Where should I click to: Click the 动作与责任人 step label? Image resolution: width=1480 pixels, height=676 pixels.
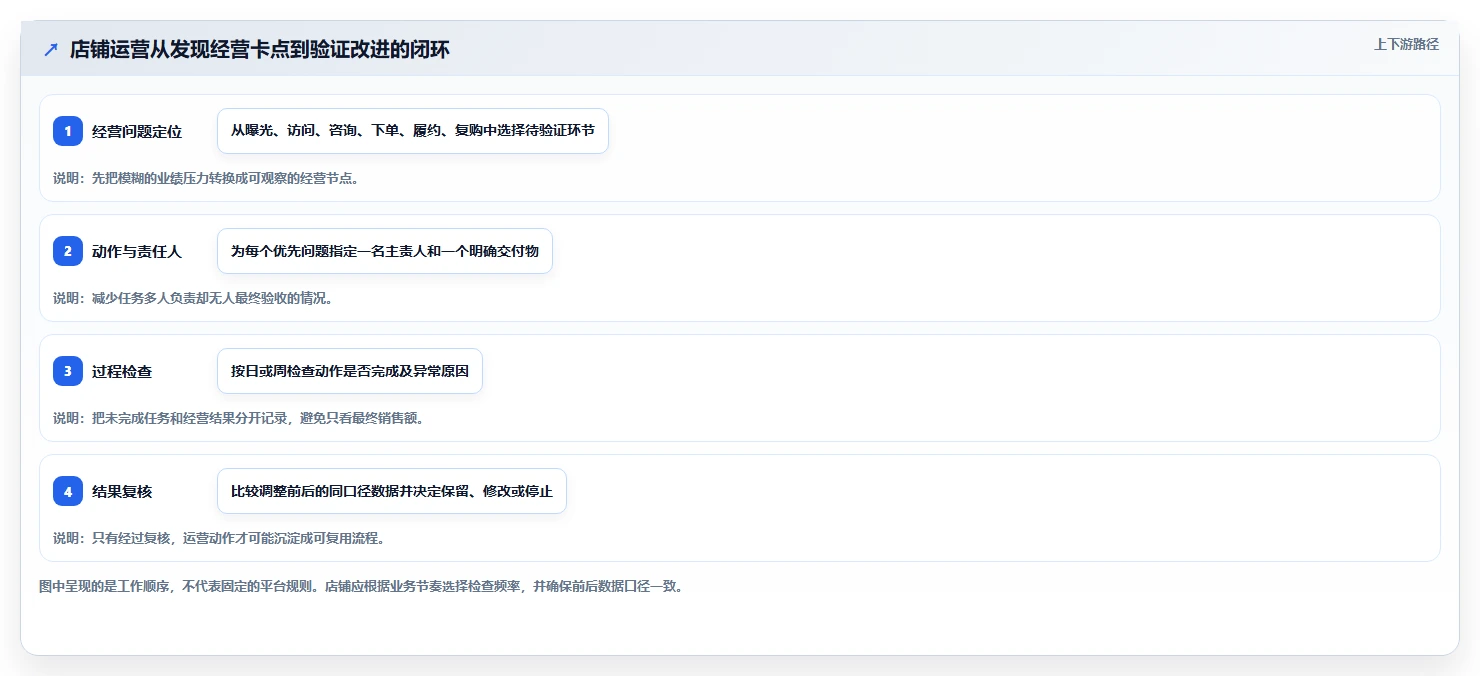coord(137,251)
